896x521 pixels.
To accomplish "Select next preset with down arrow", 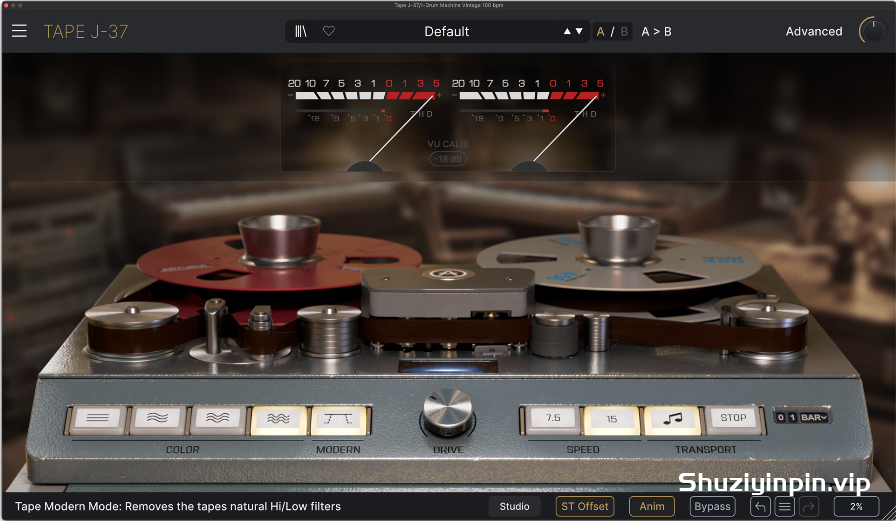I will 579,31.
